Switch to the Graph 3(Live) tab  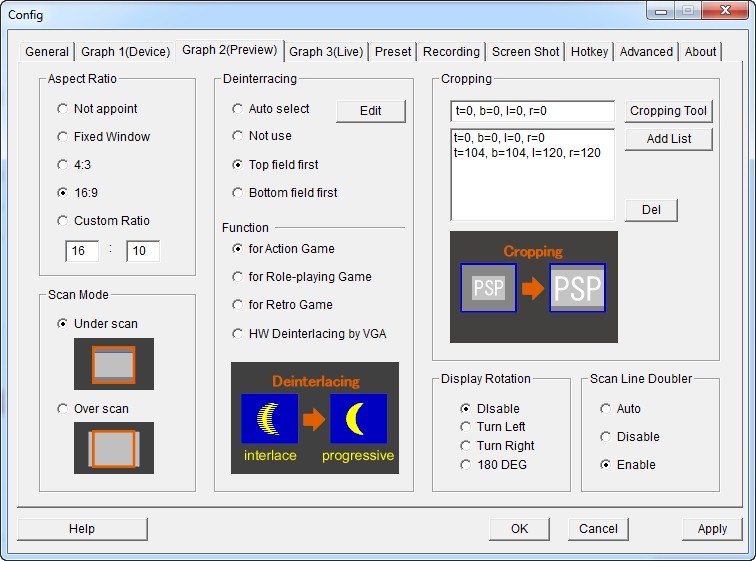tap(326, 52)
